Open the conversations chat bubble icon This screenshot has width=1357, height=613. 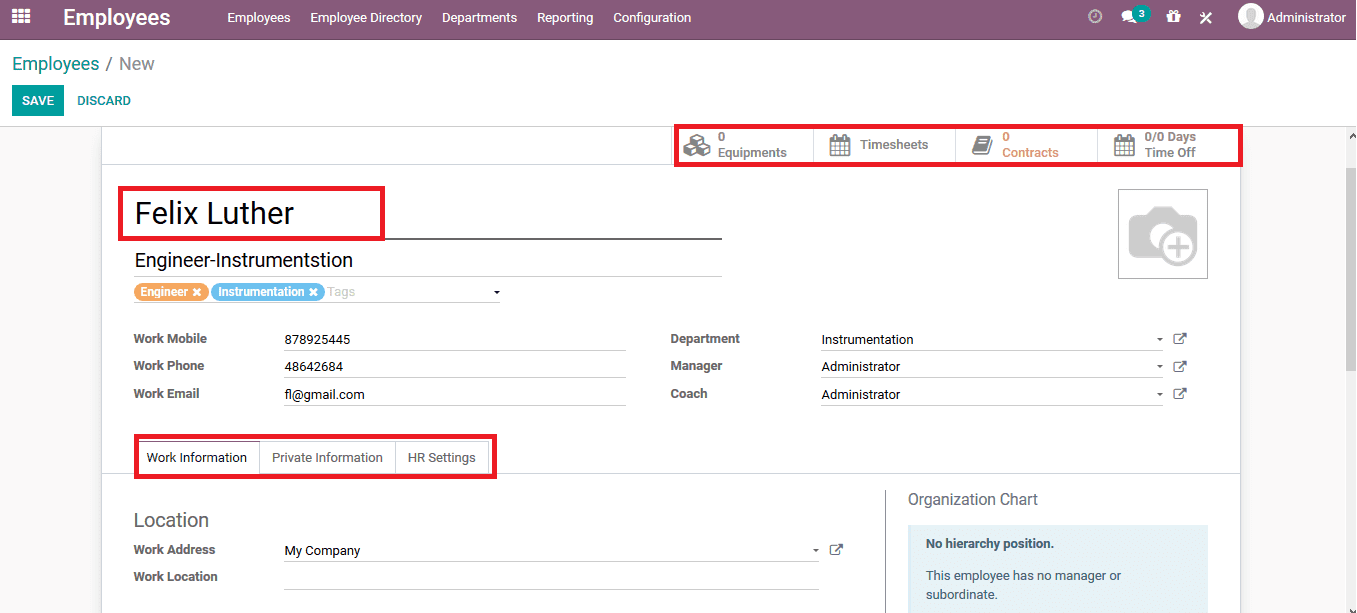(1130, 17)
